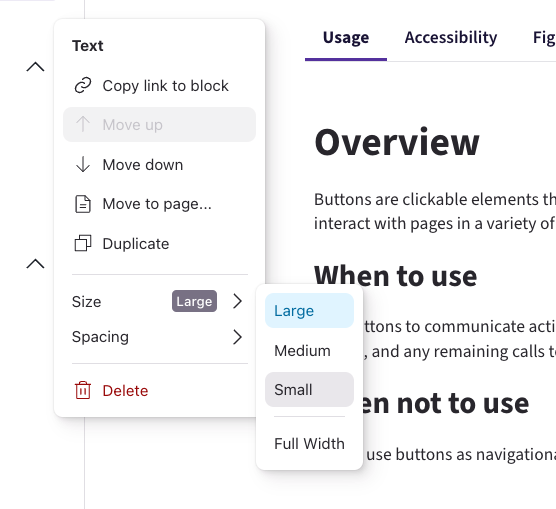This screenshot has height=509, width=556.
Task: Click the chain-link icon for Copy link to block
Action: 83,85
